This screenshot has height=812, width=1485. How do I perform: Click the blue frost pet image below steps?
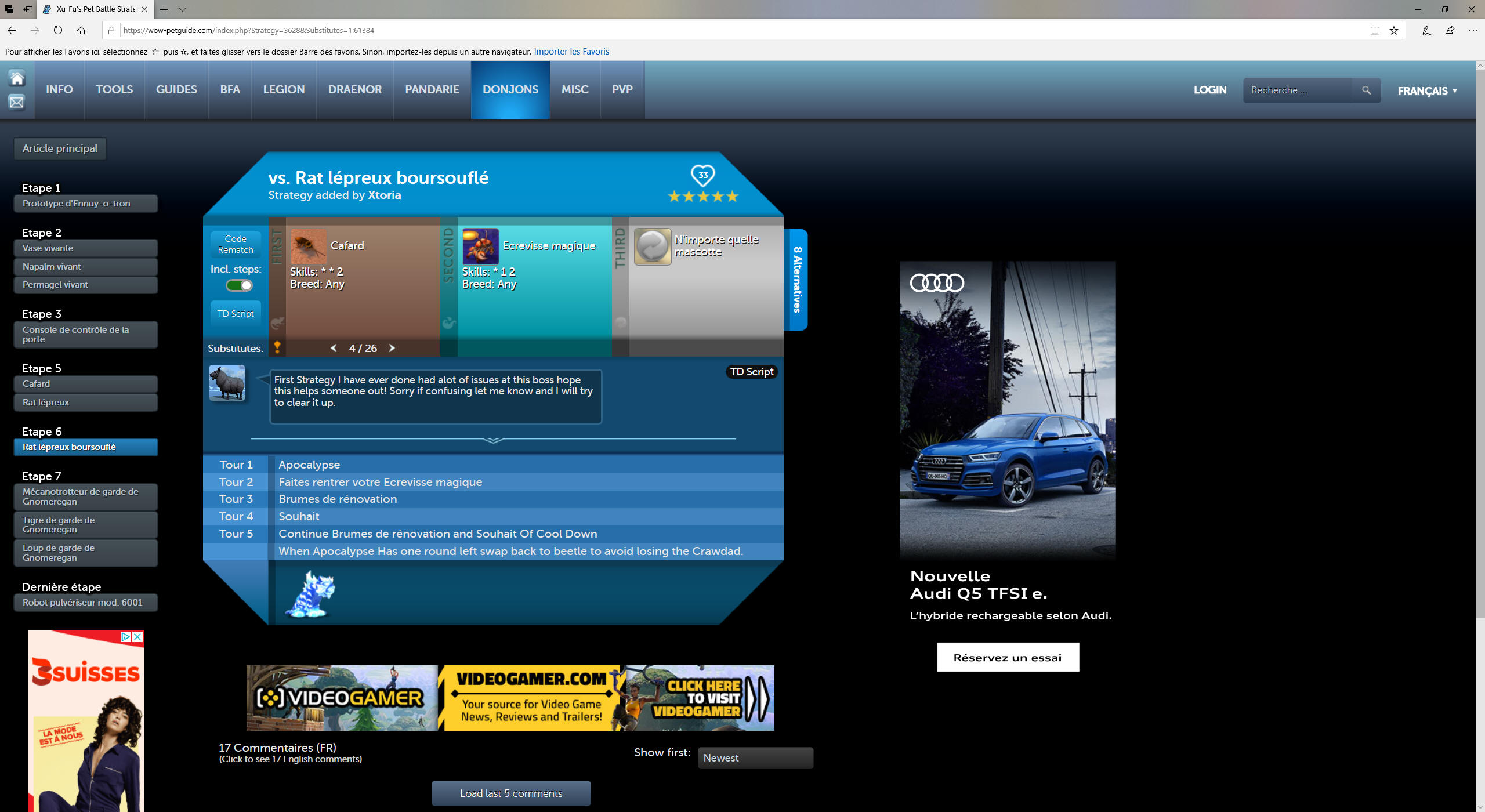coord(310,593)
